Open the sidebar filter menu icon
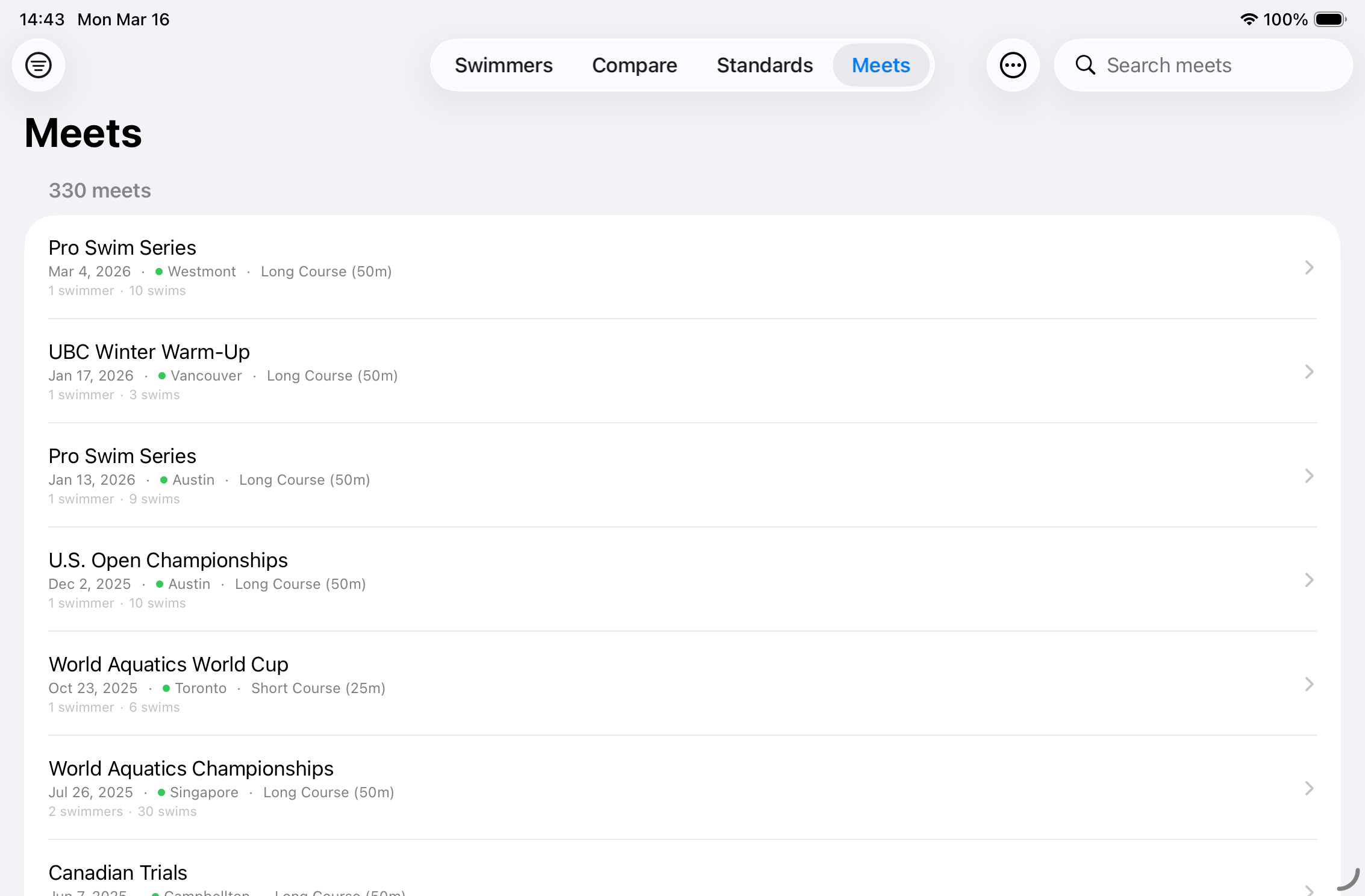Viewport: 1365px width, 896px height. [x=39, y=65]
